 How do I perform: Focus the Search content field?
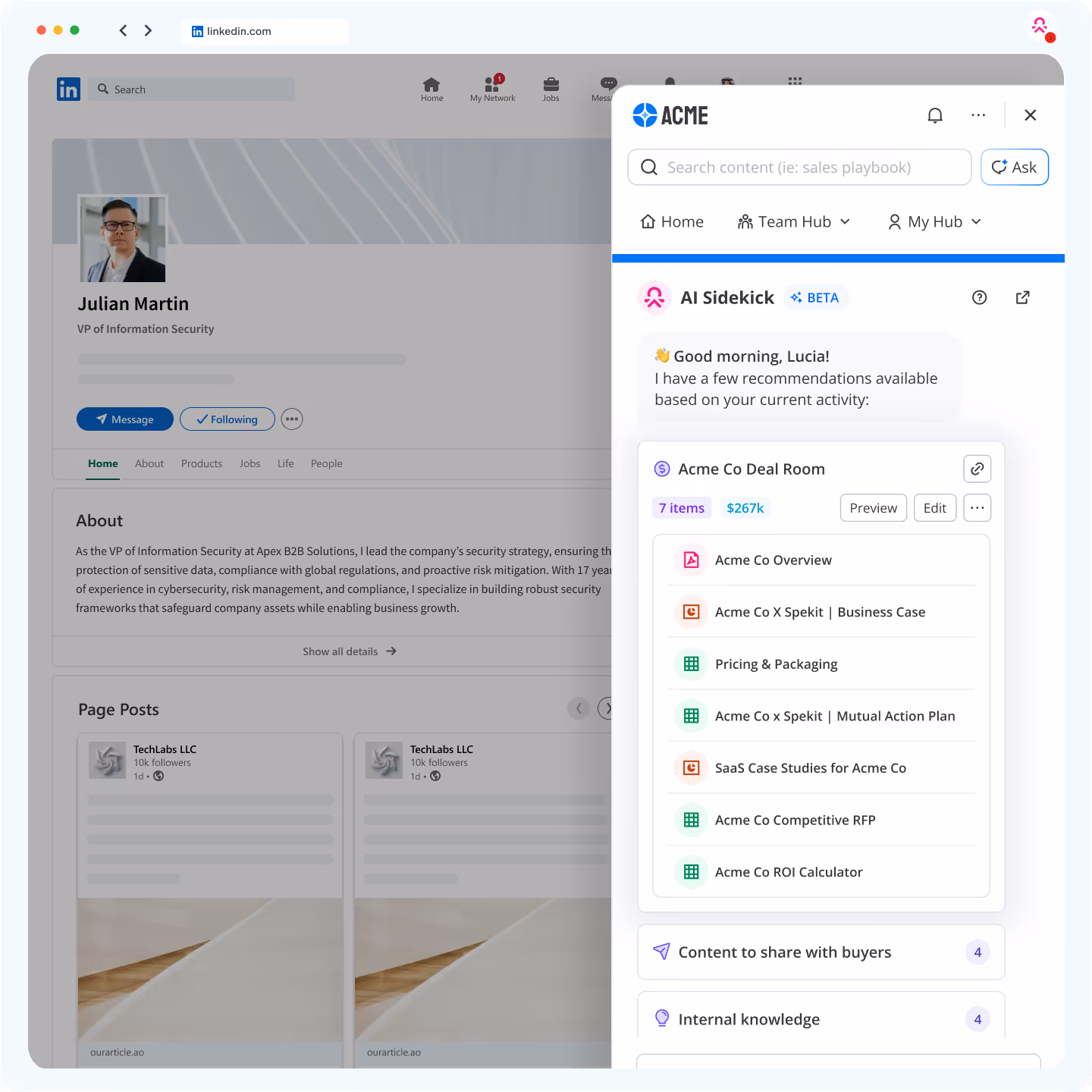pyautogui.click(x=799, y=167)
